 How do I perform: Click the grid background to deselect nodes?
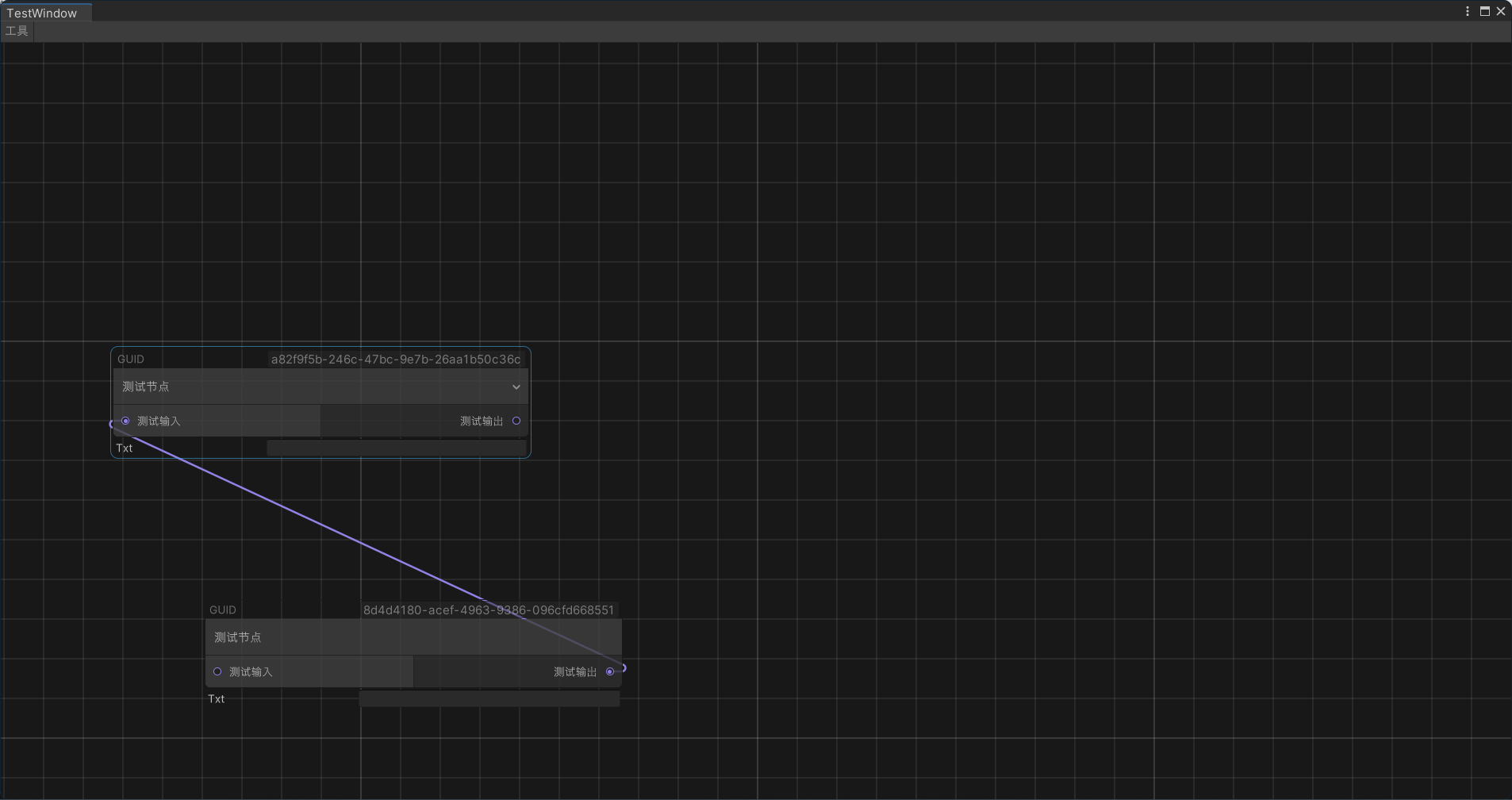point(952,238)
